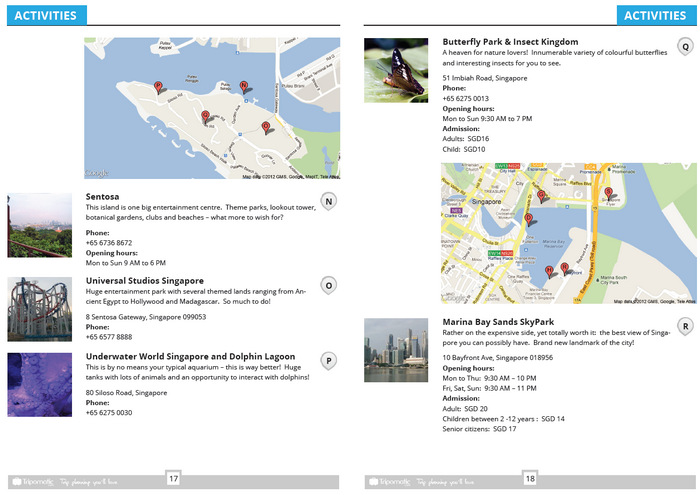Click the Tripomatic logo in page 17 footer
700x495 pixels.
click(27, 481)
